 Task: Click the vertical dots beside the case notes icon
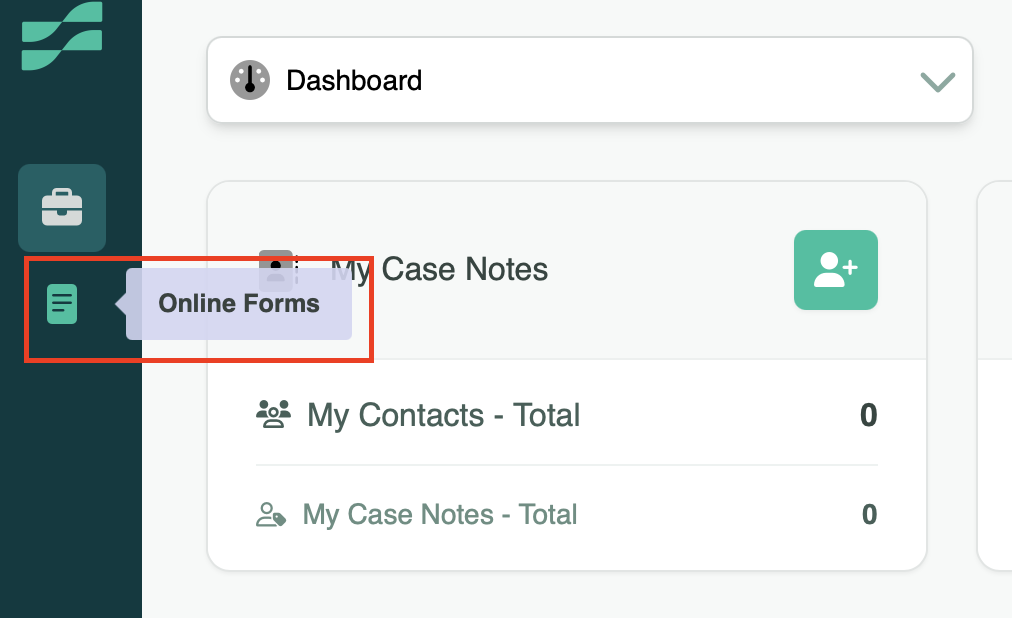pyautogui.click(x=297, y=269)
